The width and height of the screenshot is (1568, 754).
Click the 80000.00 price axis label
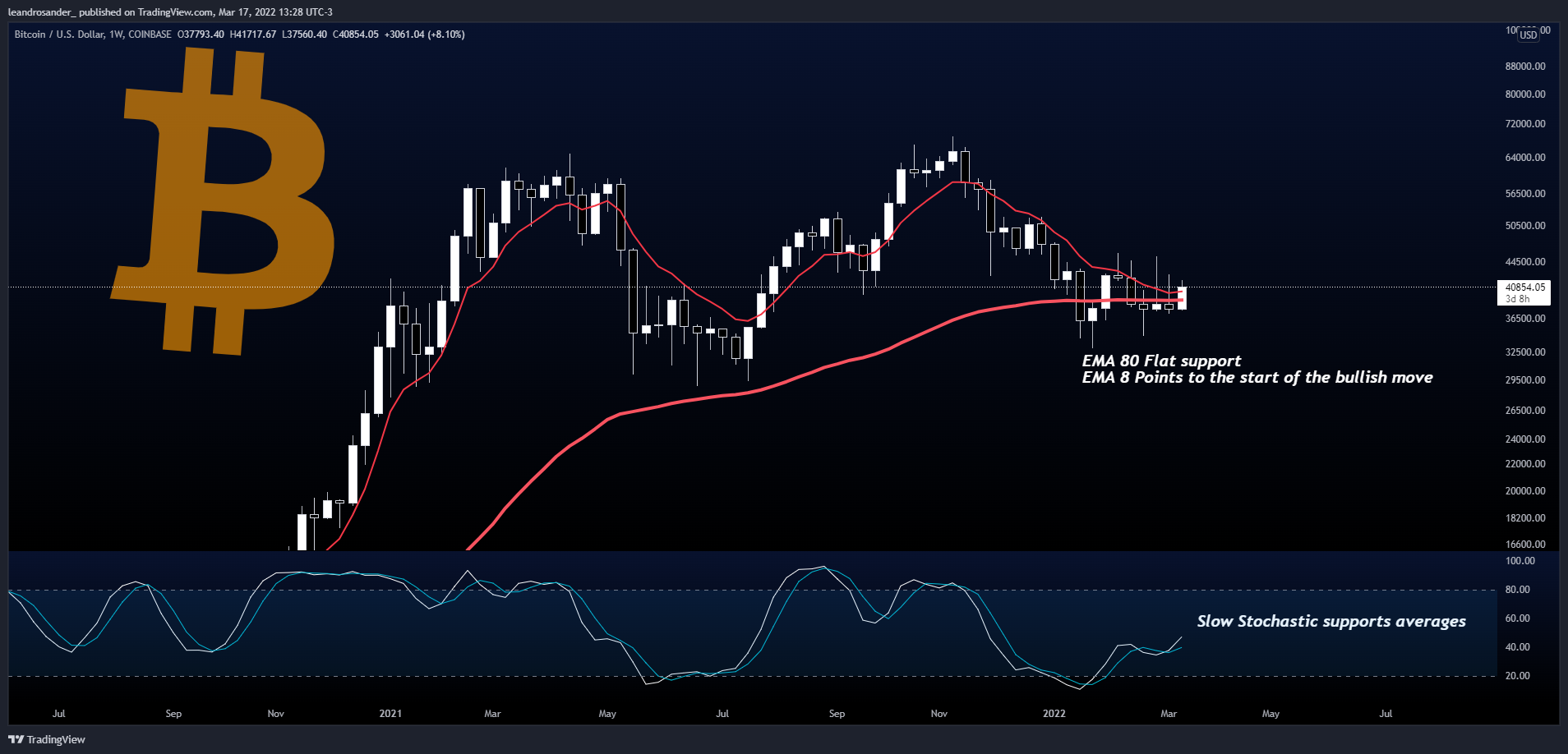point(1525,94)
